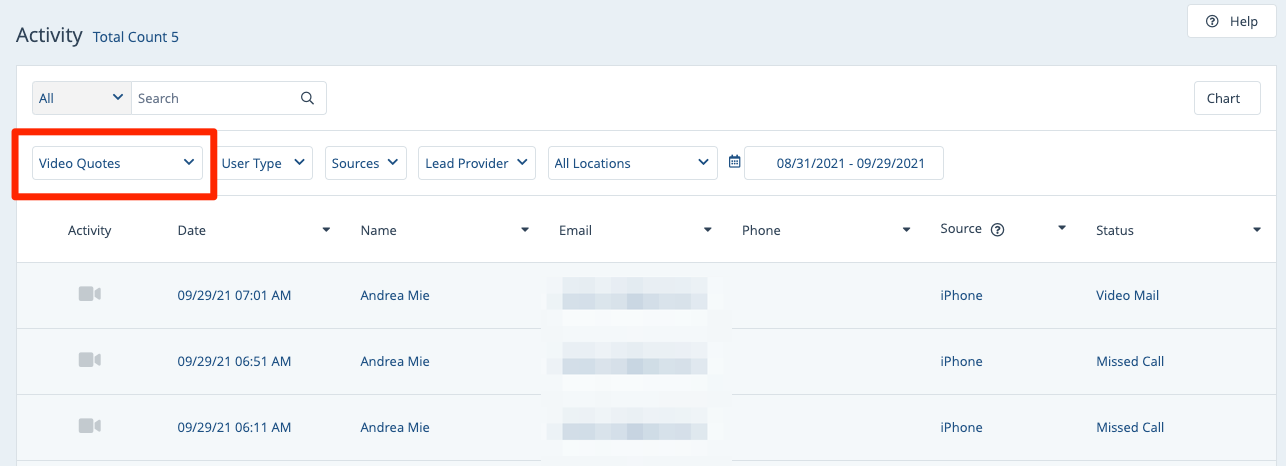Click video camera icon for 07:01 AM row
The height and width of the screenshot is (466, 1286).
point(90,294)
